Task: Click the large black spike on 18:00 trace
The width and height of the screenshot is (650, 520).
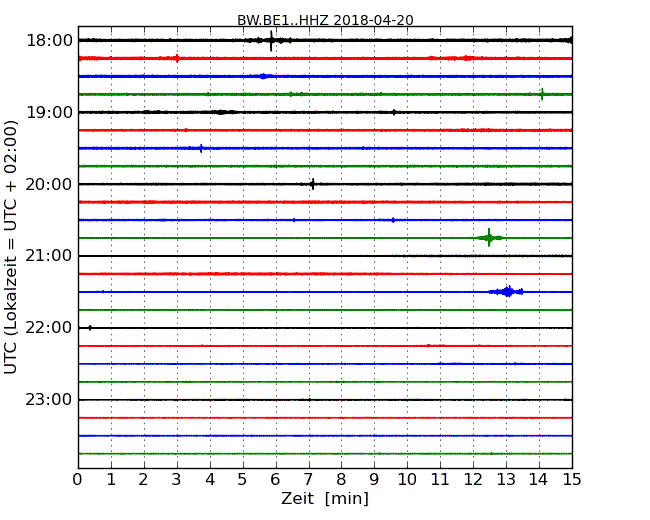Action: pos(271,41)
